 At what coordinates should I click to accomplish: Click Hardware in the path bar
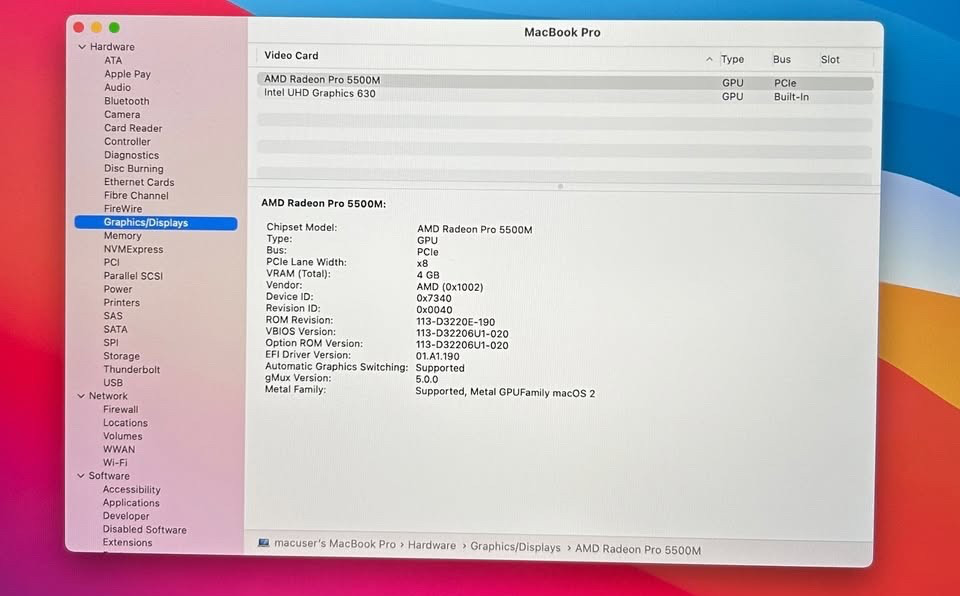click(432, 546)
